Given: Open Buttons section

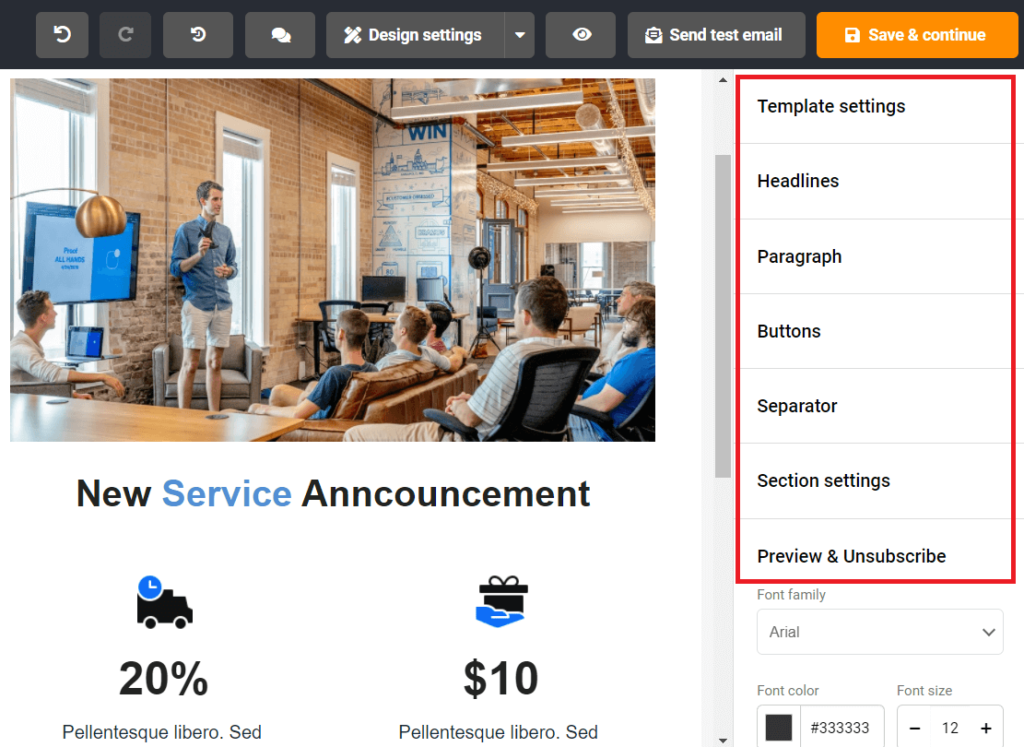Looking at the screenshot, I should [x=876, y=331].
